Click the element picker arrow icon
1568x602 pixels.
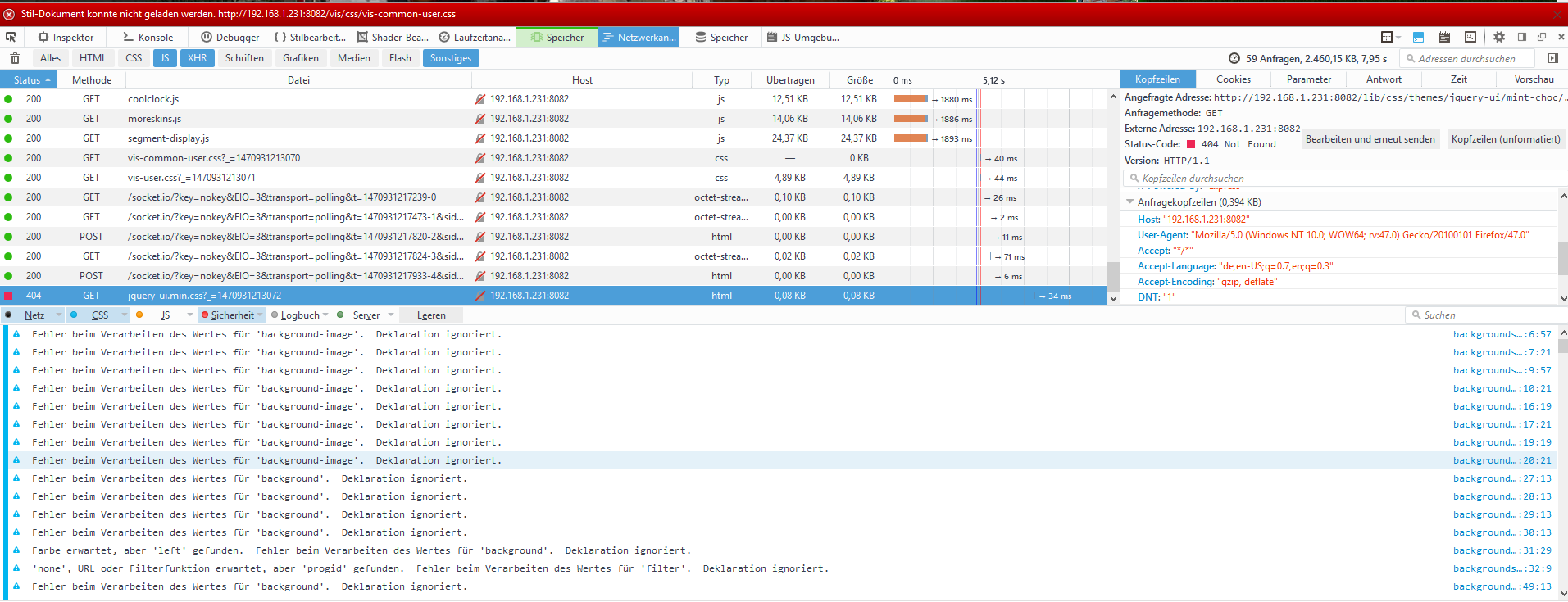tap(11, 37)
